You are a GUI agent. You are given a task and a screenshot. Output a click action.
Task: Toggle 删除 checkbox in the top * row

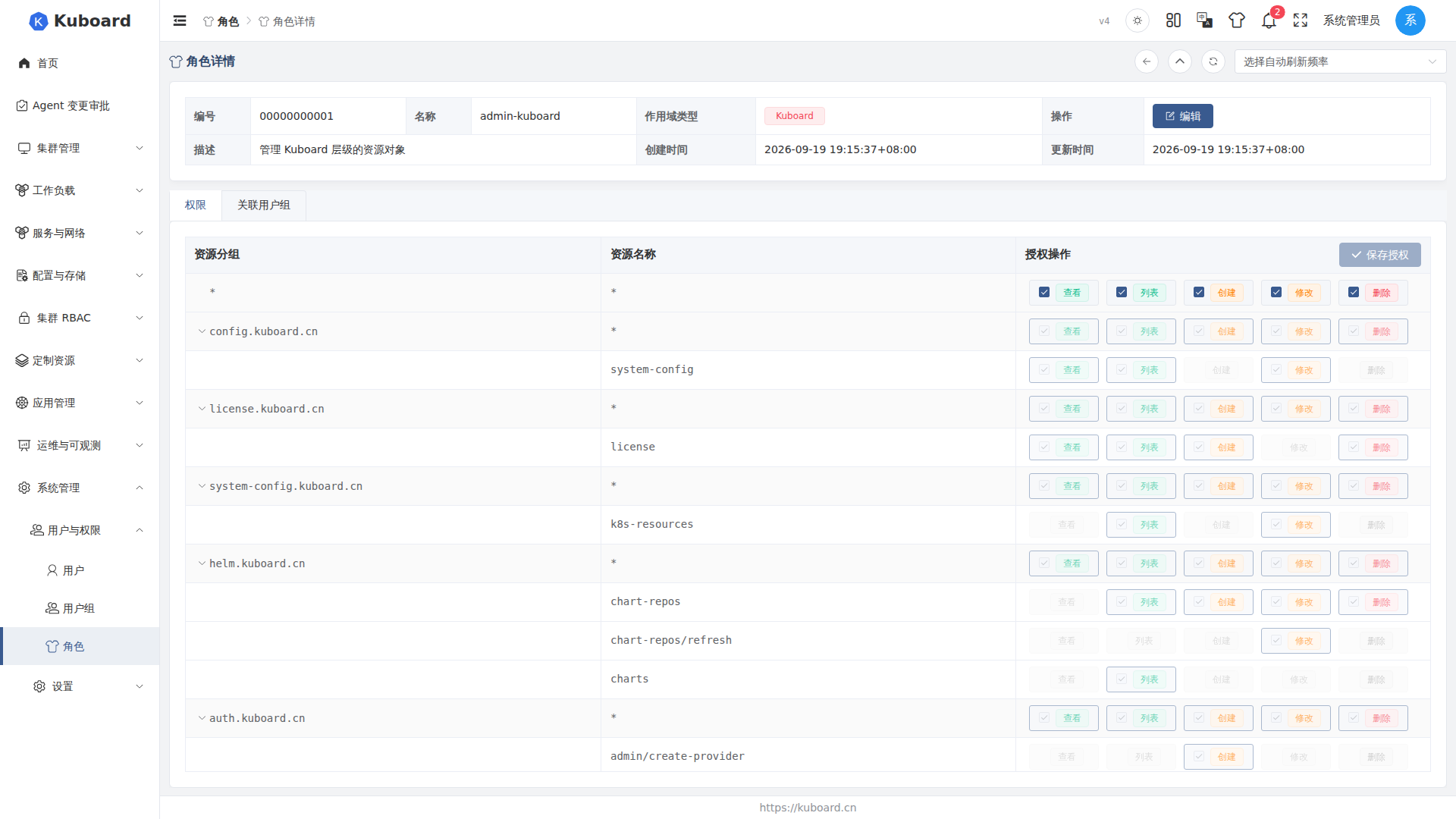click(1354, 293)
